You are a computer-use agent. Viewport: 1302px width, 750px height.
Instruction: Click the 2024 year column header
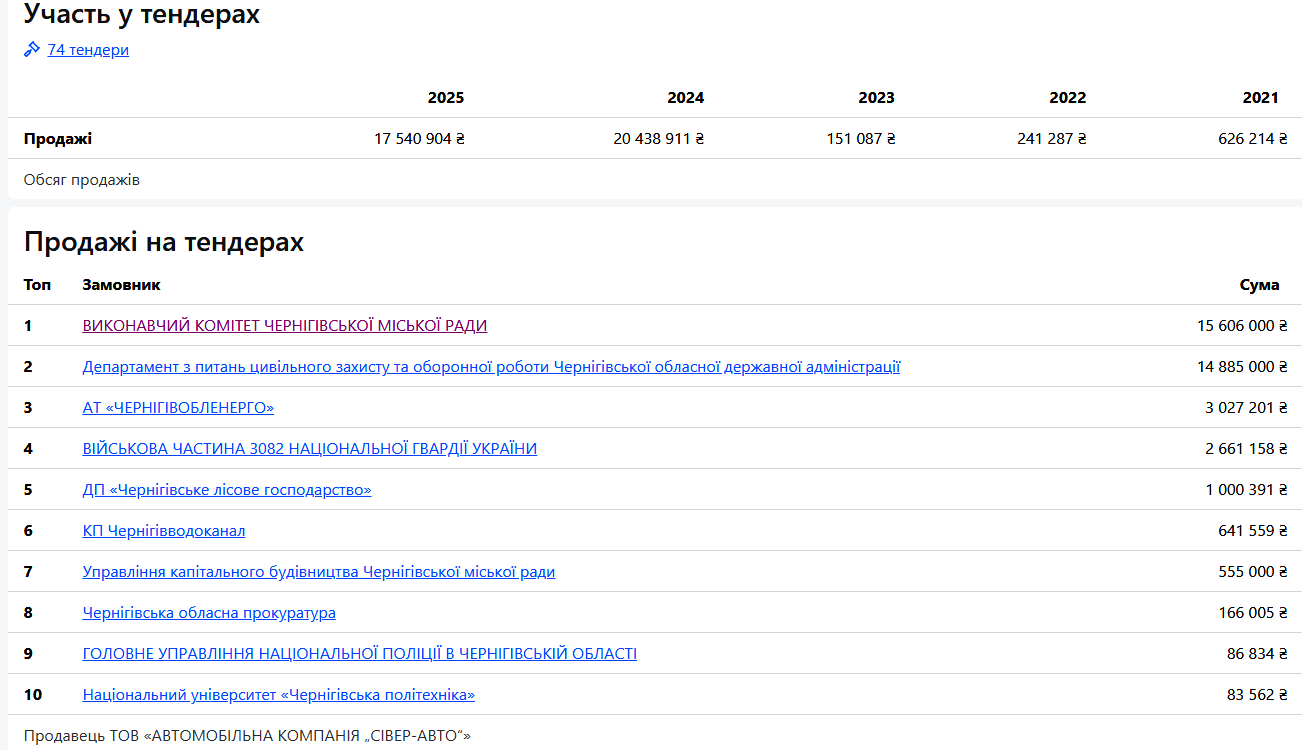click(x=685, y=98)
